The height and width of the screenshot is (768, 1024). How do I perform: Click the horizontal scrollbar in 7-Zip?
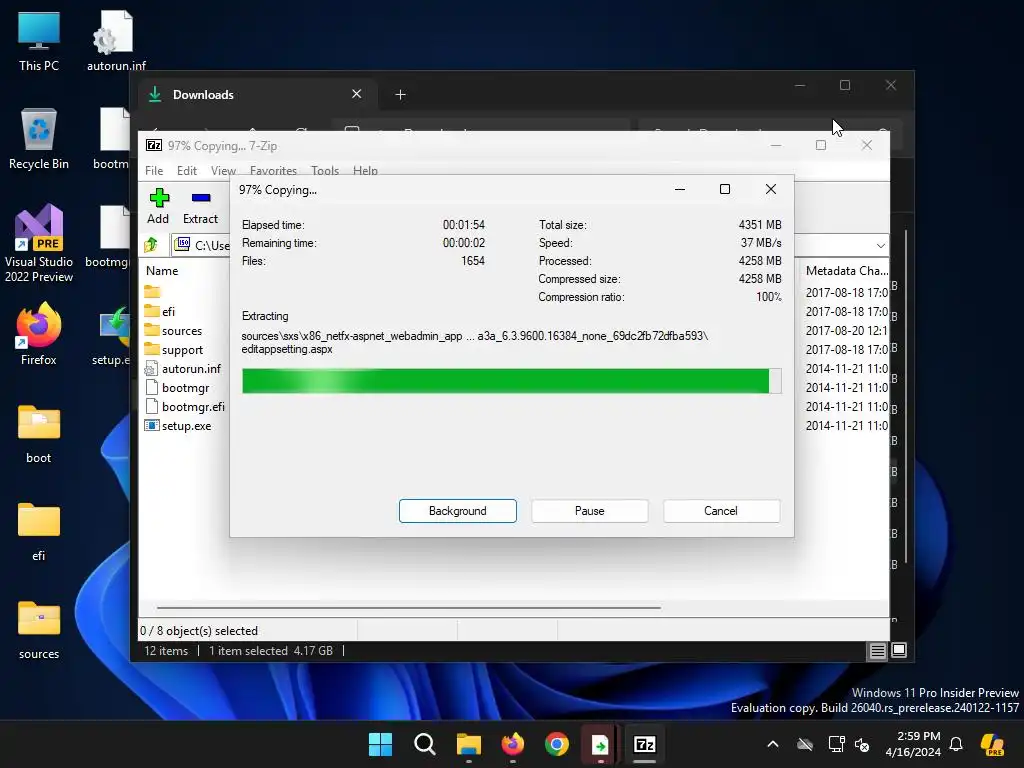(x=409, y=607)
